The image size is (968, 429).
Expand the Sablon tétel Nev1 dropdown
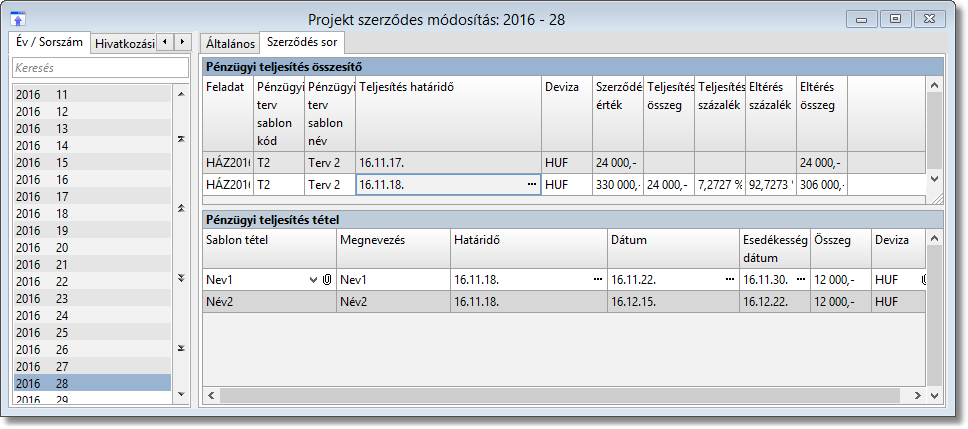click(314, 280)
